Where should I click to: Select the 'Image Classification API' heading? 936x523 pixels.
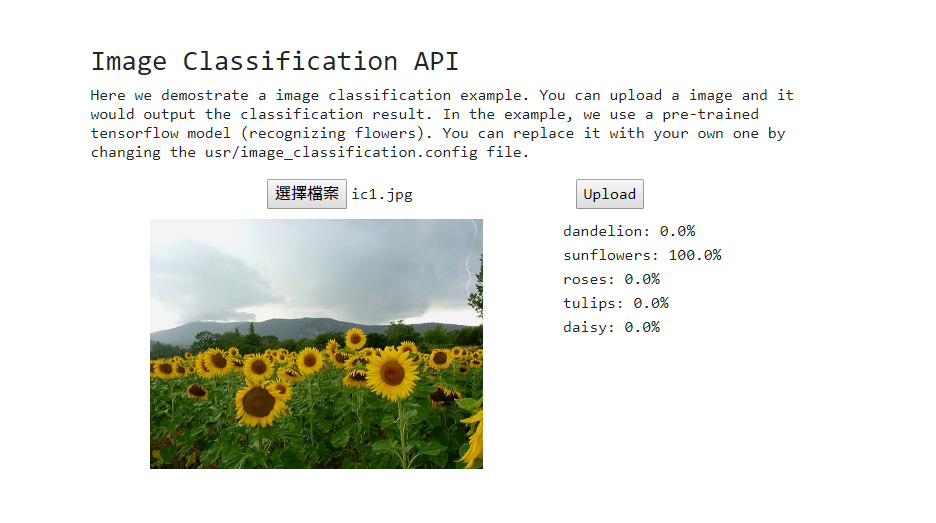275,61
